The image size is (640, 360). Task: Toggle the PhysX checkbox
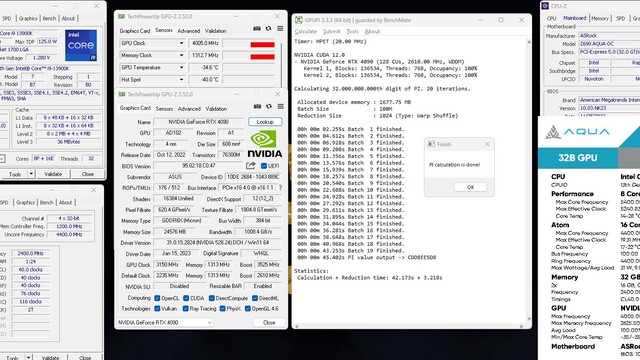tap(222, 309)
